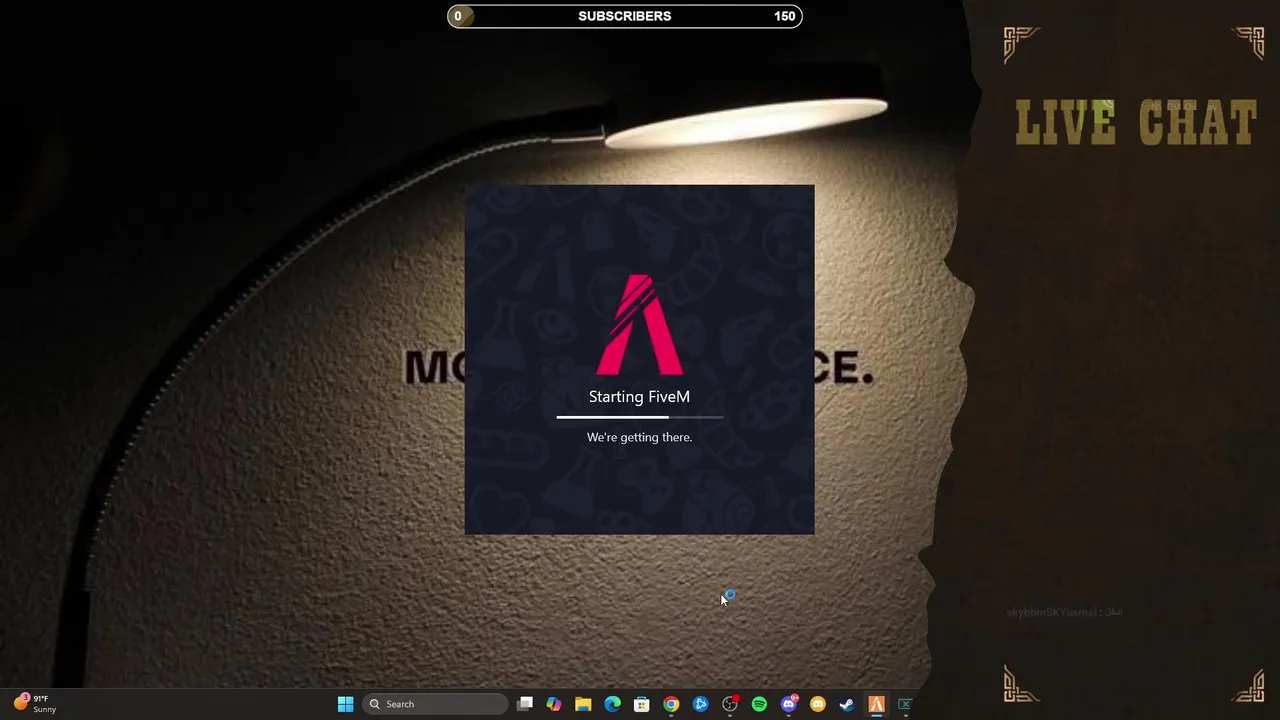The image size is (1280, 720).
Task: Launch Copilot from the taskbar
Action: pos(554,704)
